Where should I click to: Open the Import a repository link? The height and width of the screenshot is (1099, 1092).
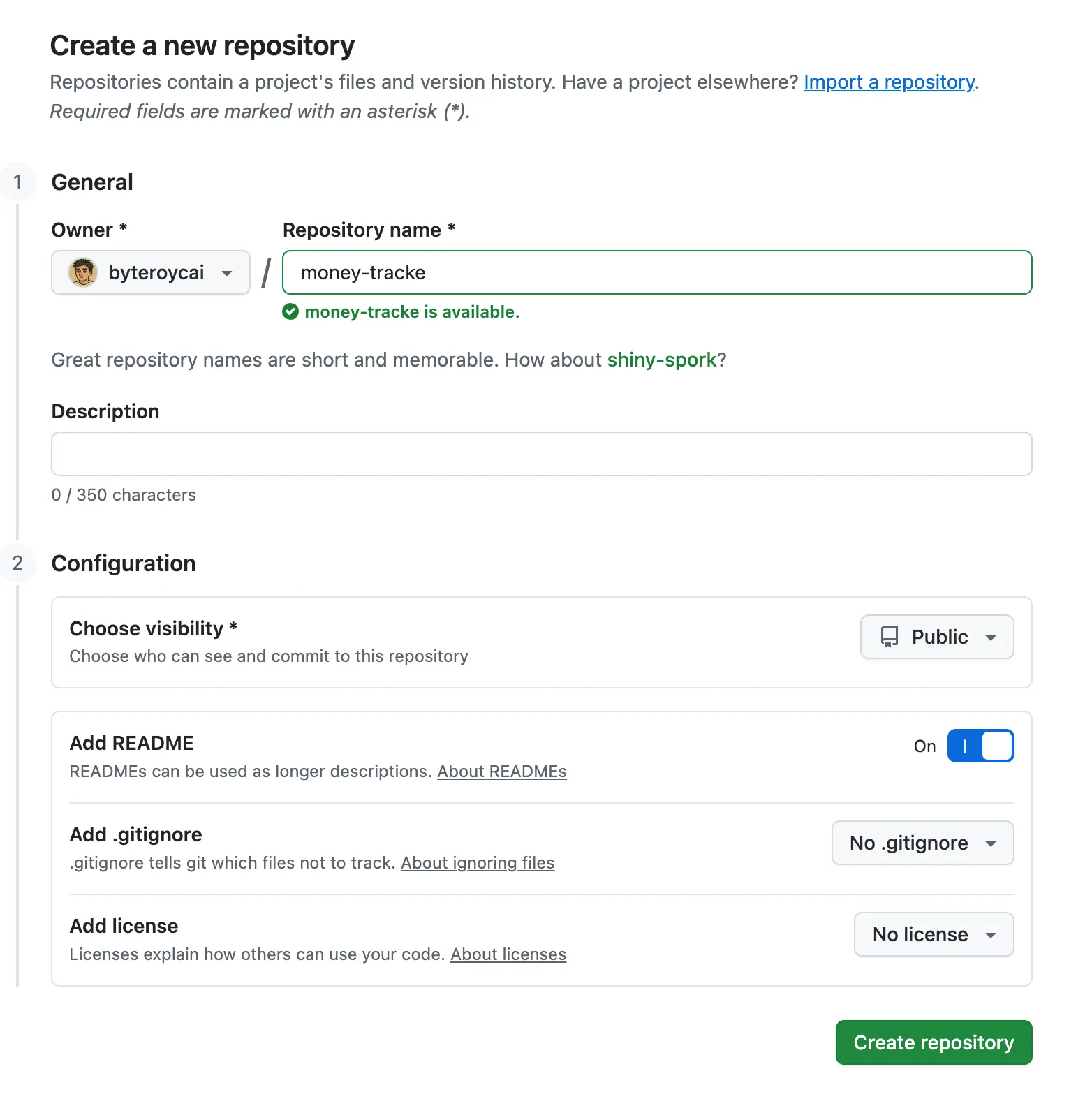pos(889,82)
